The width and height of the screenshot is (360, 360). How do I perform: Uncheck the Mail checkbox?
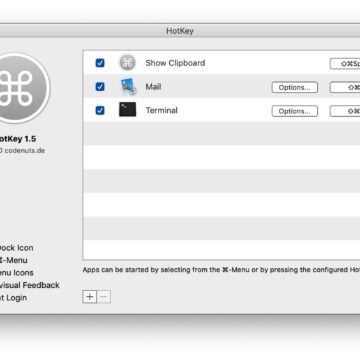point(100,87)
